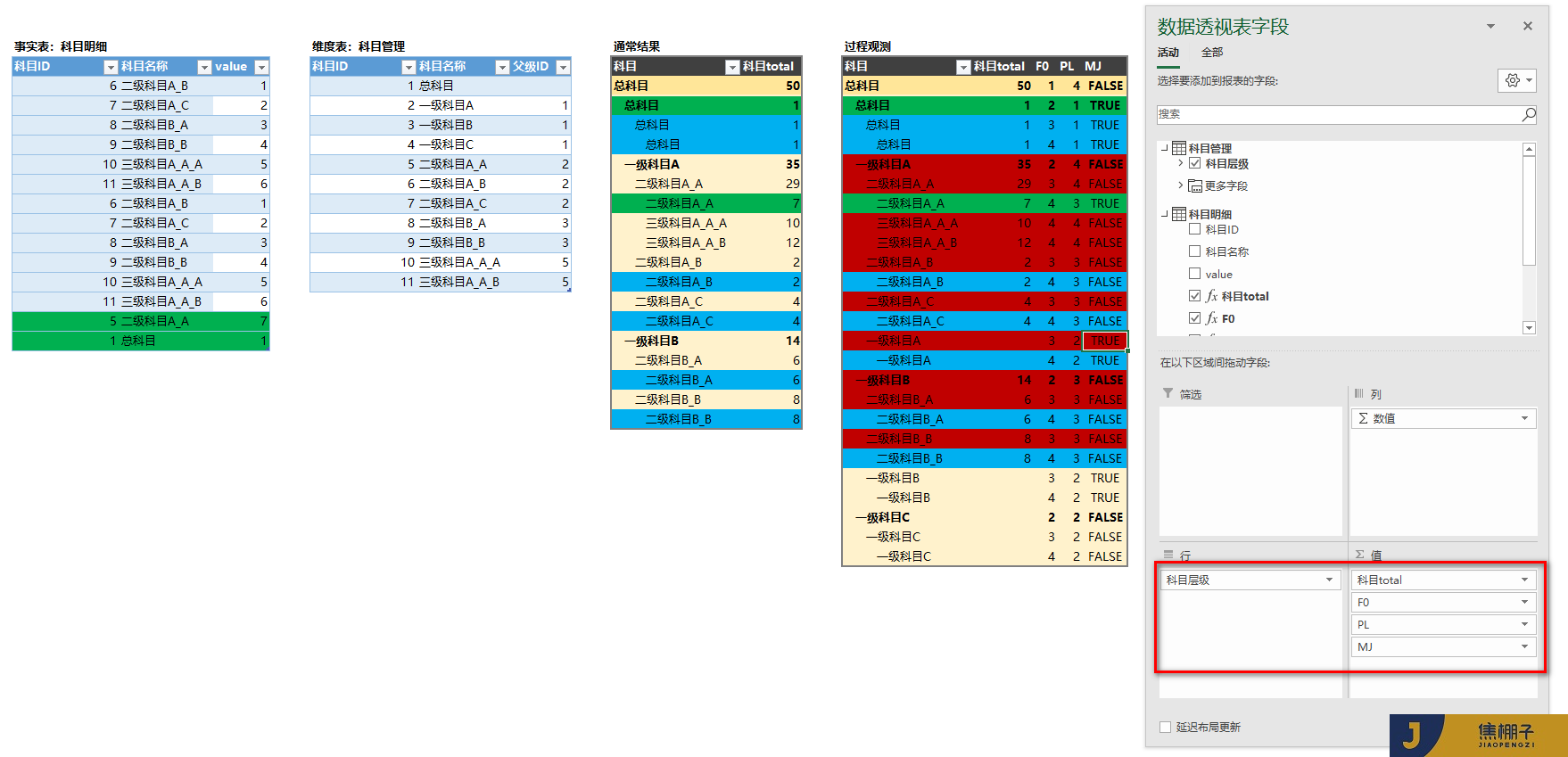1568x757 pixels.
Task: Collapse the 科目明细 table node
Action: click(1165, 214)
